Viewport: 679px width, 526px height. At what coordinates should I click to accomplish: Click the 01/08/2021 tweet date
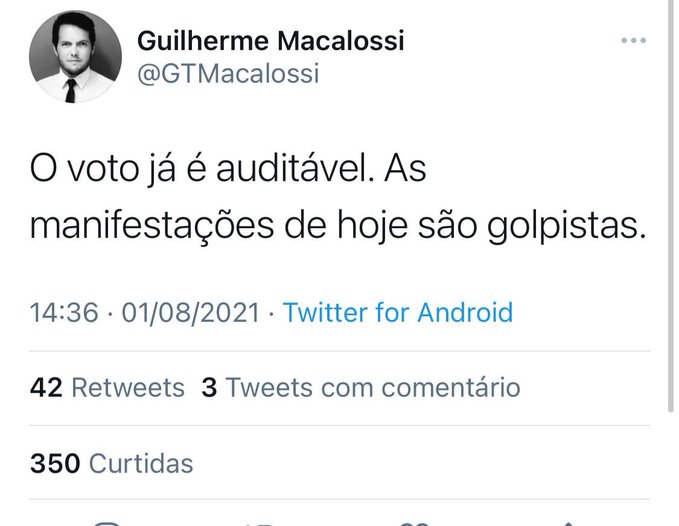[192, 312]
